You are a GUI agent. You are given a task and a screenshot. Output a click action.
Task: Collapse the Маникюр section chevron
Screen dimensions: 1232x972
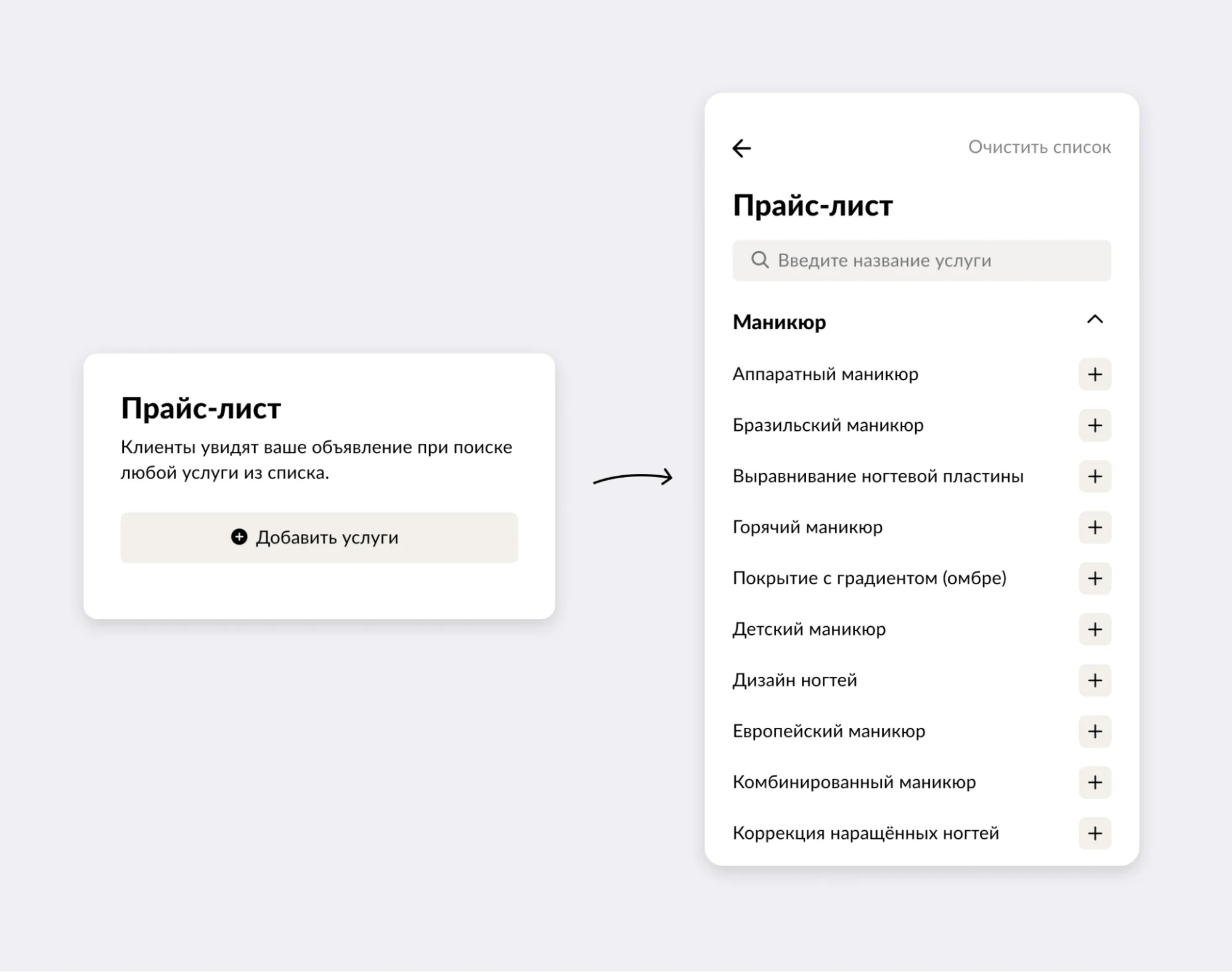1095,319
